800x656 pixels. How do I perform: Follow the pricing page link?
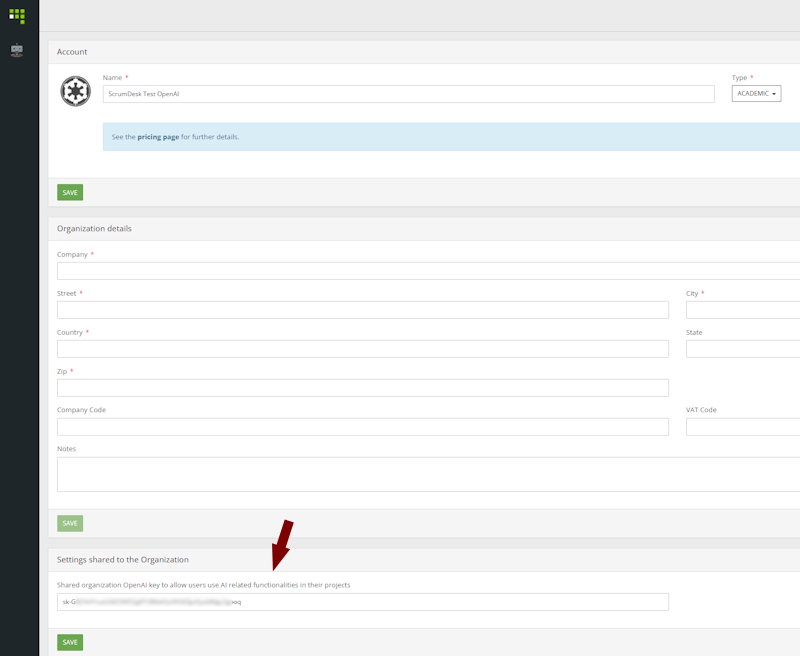158,137
